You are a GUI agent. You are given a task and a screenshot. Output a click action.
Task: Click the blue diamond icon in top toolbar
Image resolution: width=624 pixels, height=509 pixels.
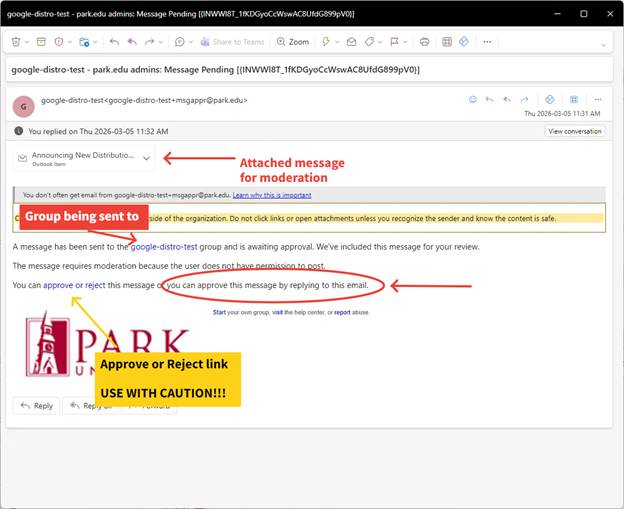point(464,41)
